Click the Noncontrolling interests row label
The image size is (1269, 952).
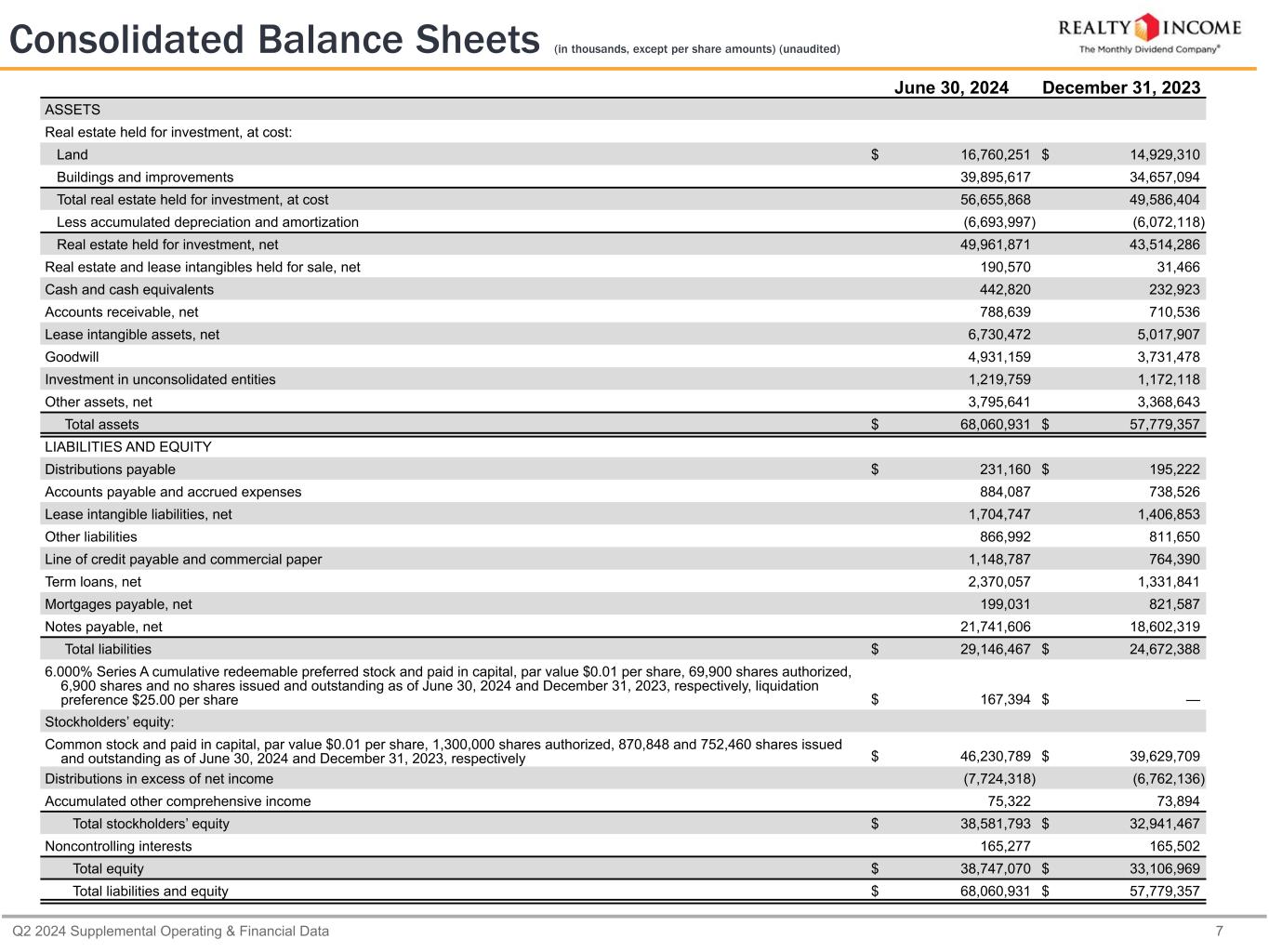pos(118,846)
